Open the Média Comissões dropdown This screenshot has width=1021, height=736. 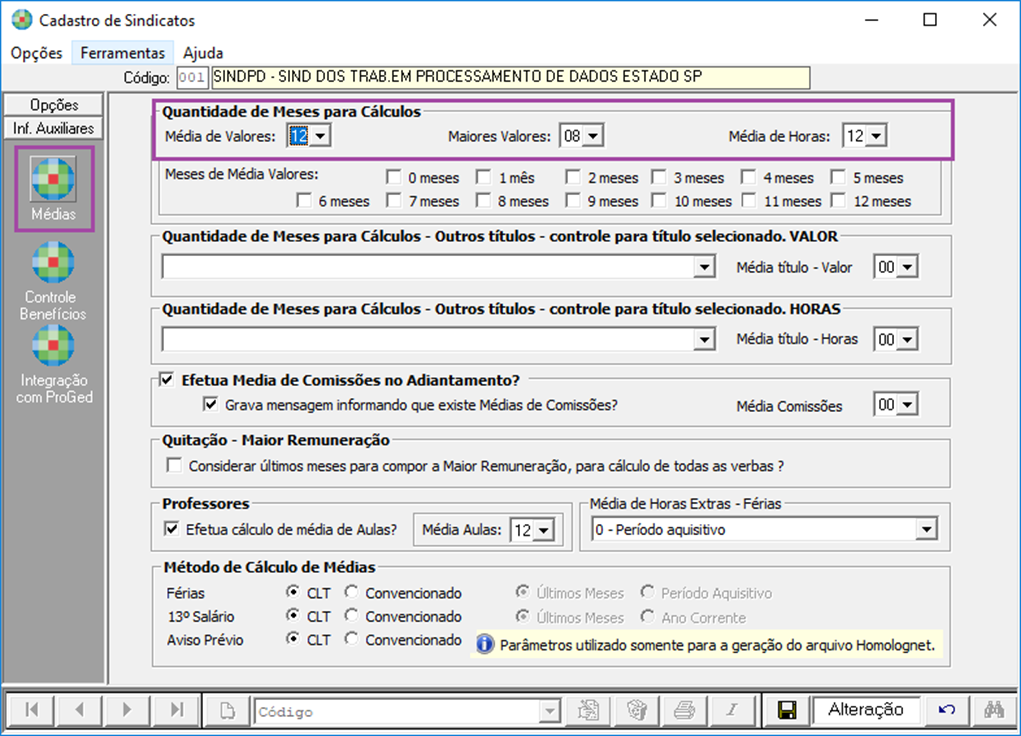[908, 405]
